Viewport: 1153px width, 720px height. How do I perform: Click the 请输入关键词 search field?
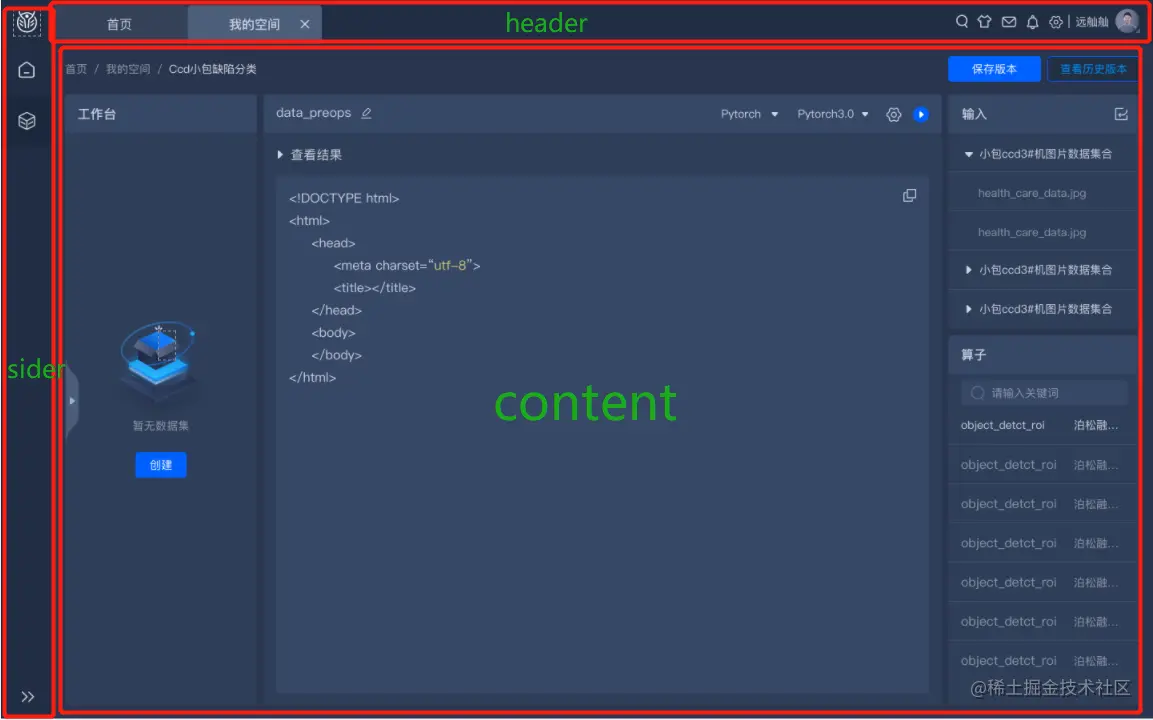[x=1044, y=393]
